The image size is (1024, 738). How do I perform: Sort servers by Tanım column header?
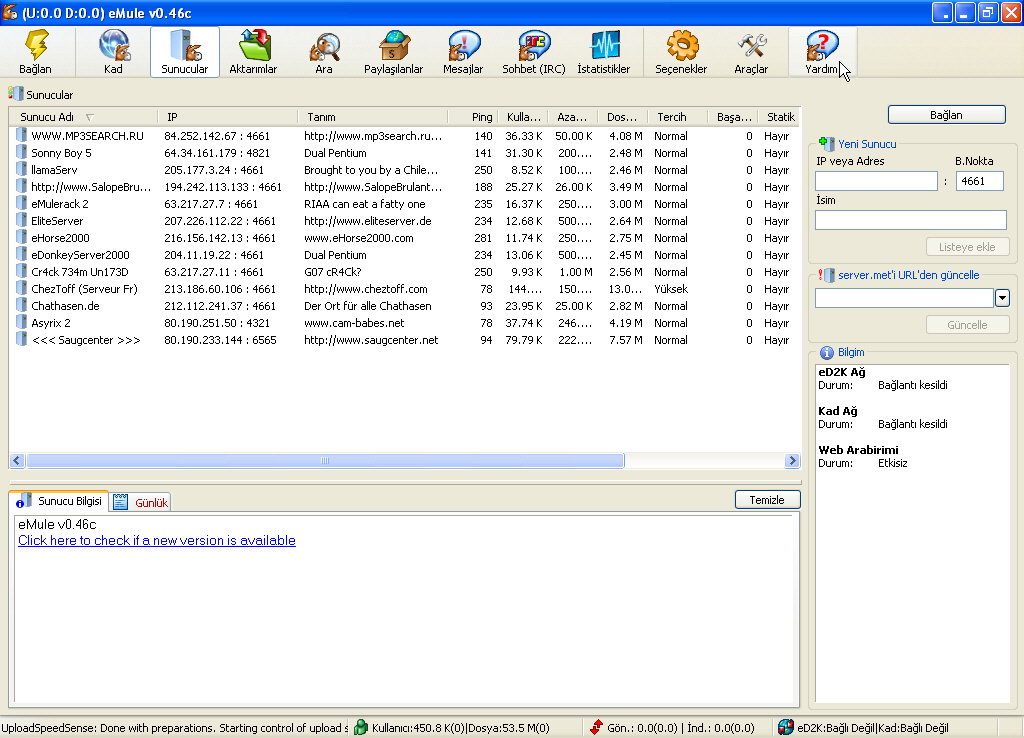pos(373,117)
